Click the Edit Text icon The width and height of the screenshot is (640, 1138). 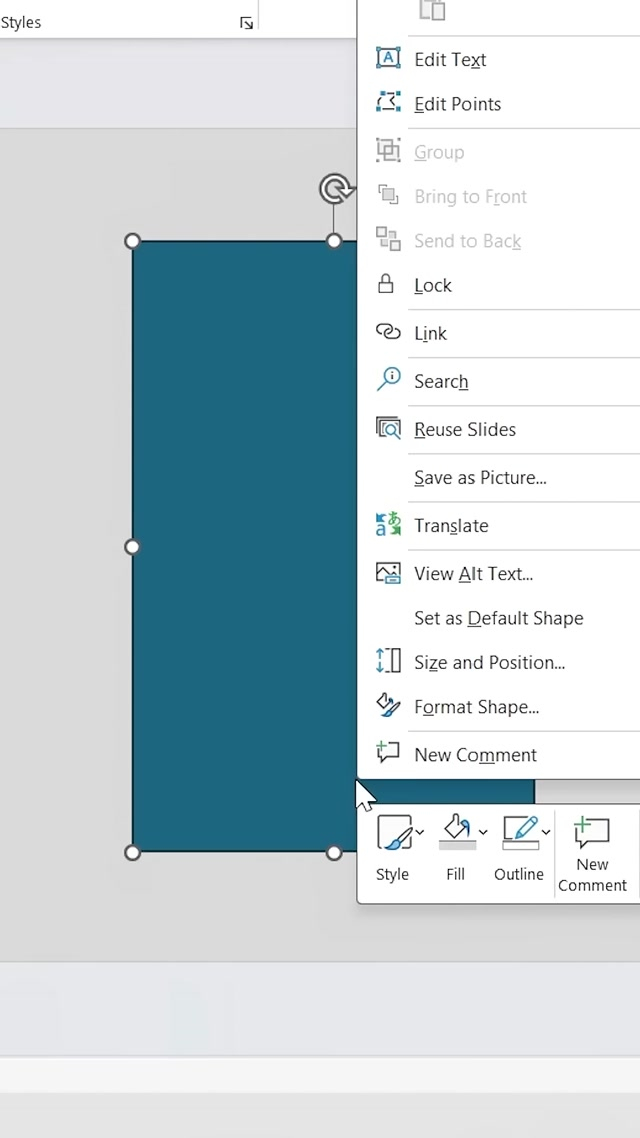(387, 59)
